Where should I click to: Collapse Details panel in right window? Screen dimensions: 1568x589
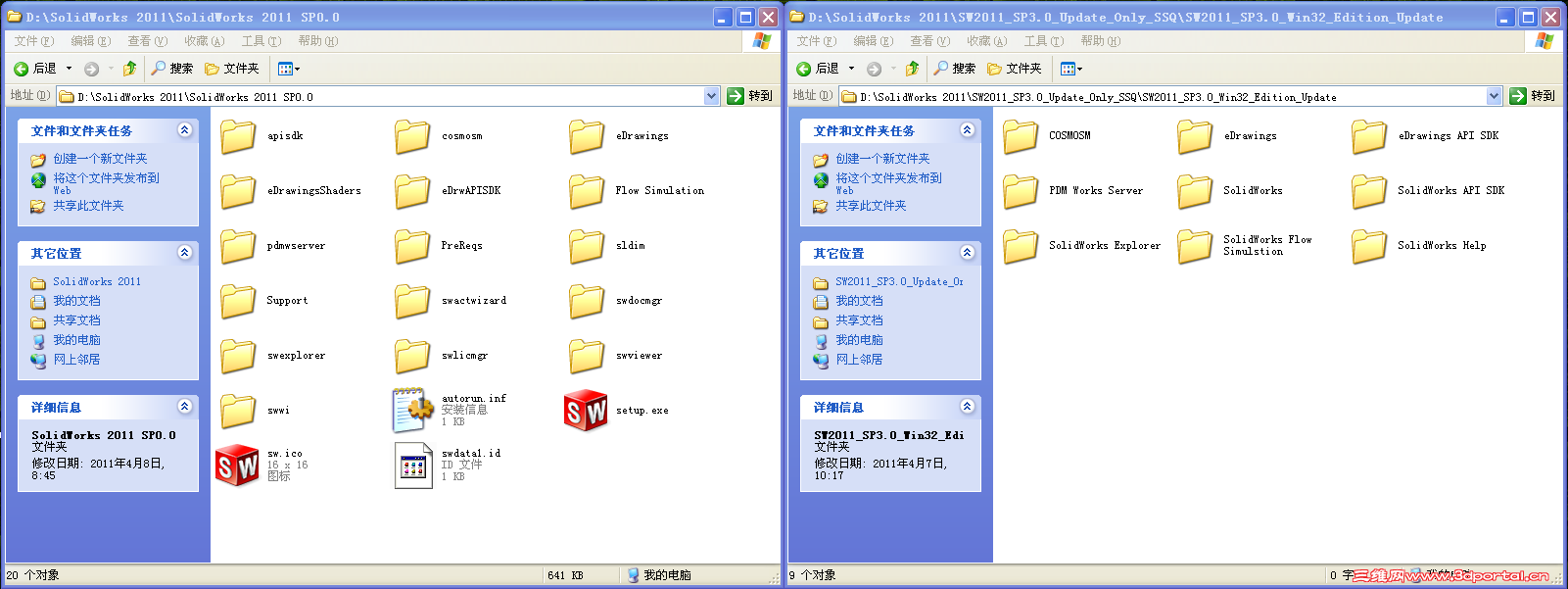coord(967,407)
